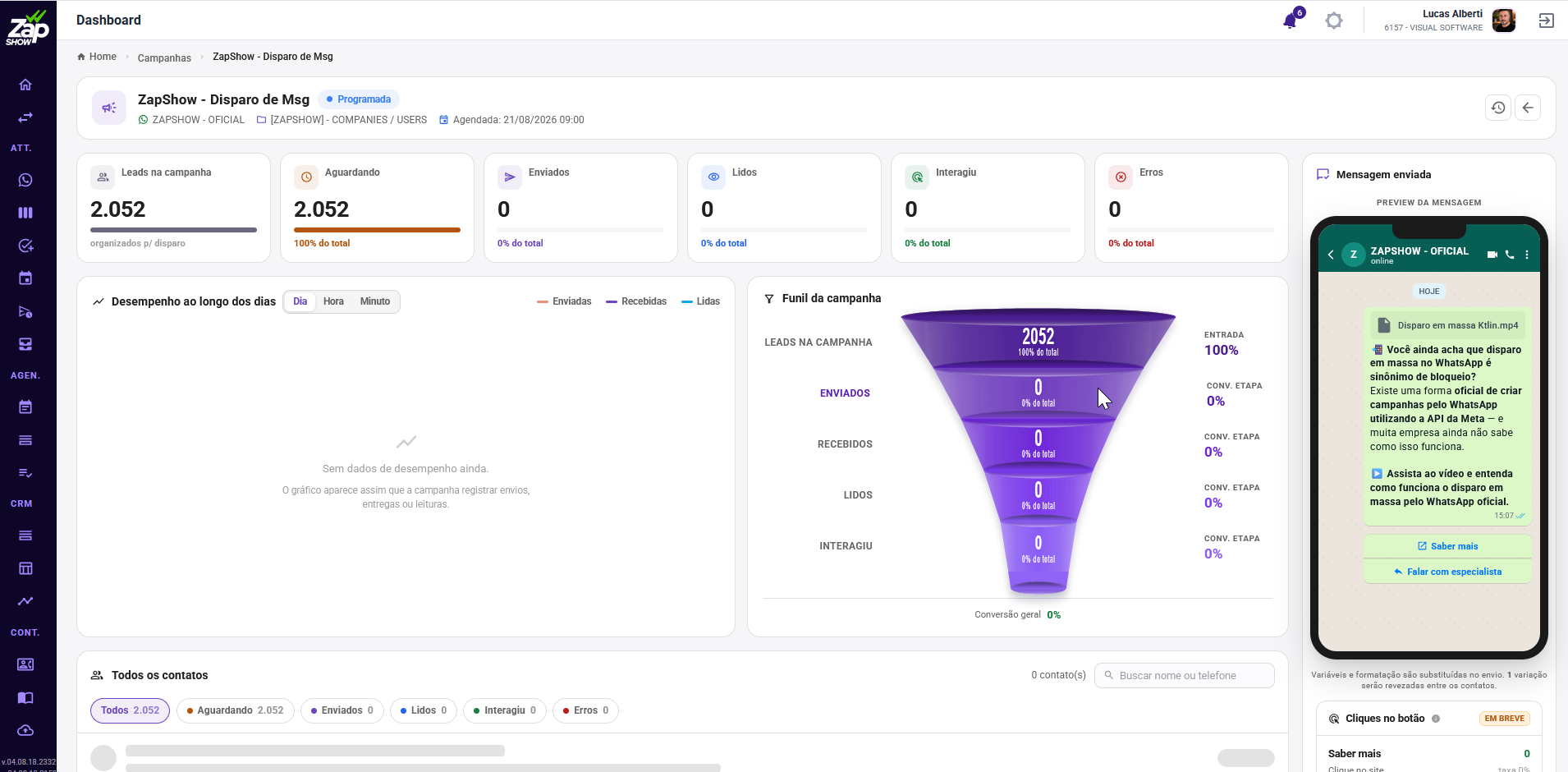Open the three-dot menu in the phone preview

coord(1527,255)
